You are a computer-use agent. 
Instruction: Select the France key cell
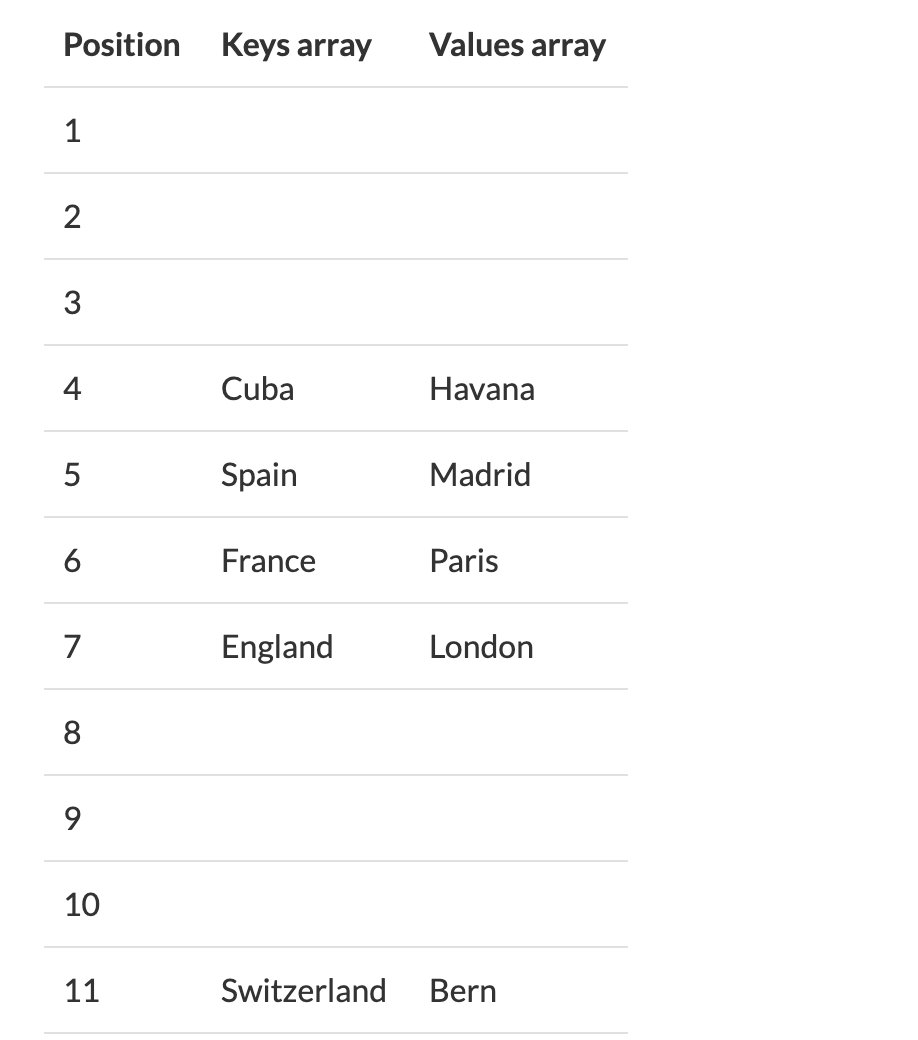[269, 561]
